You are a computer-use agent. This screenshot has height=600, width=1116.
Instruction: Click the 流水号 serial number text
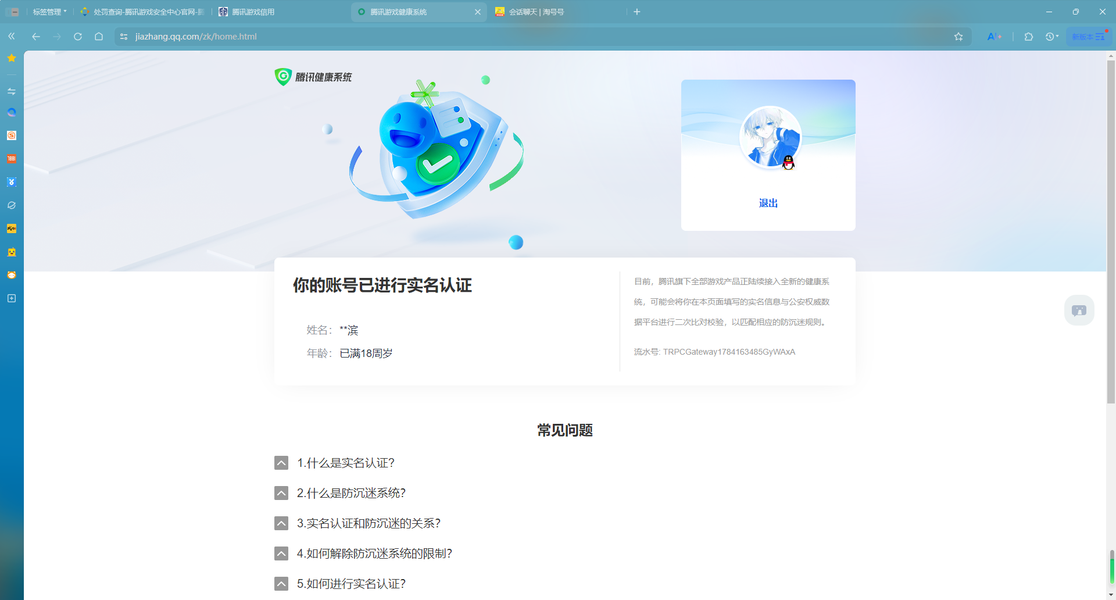pos(715,352)
